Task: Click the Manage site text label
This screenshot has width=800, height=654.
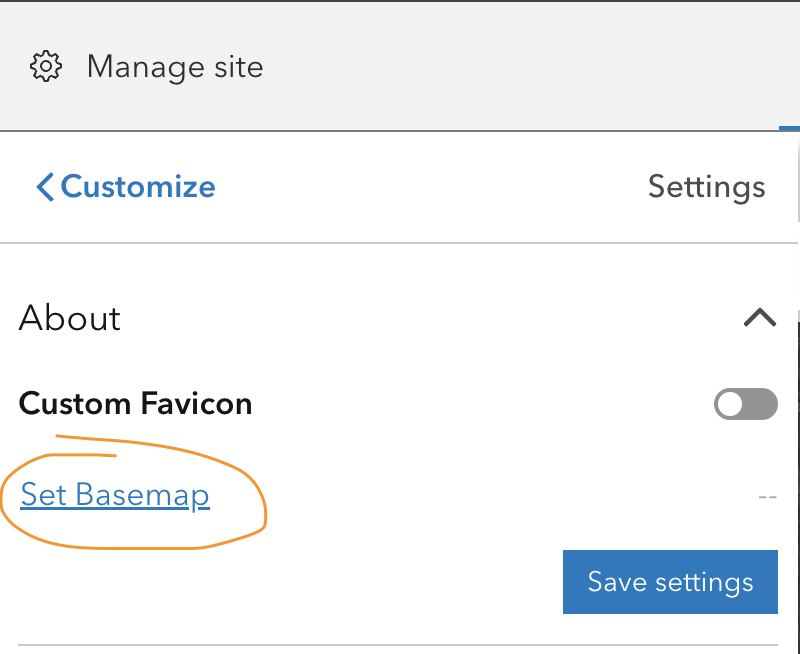Action: [x=175, y=67]
